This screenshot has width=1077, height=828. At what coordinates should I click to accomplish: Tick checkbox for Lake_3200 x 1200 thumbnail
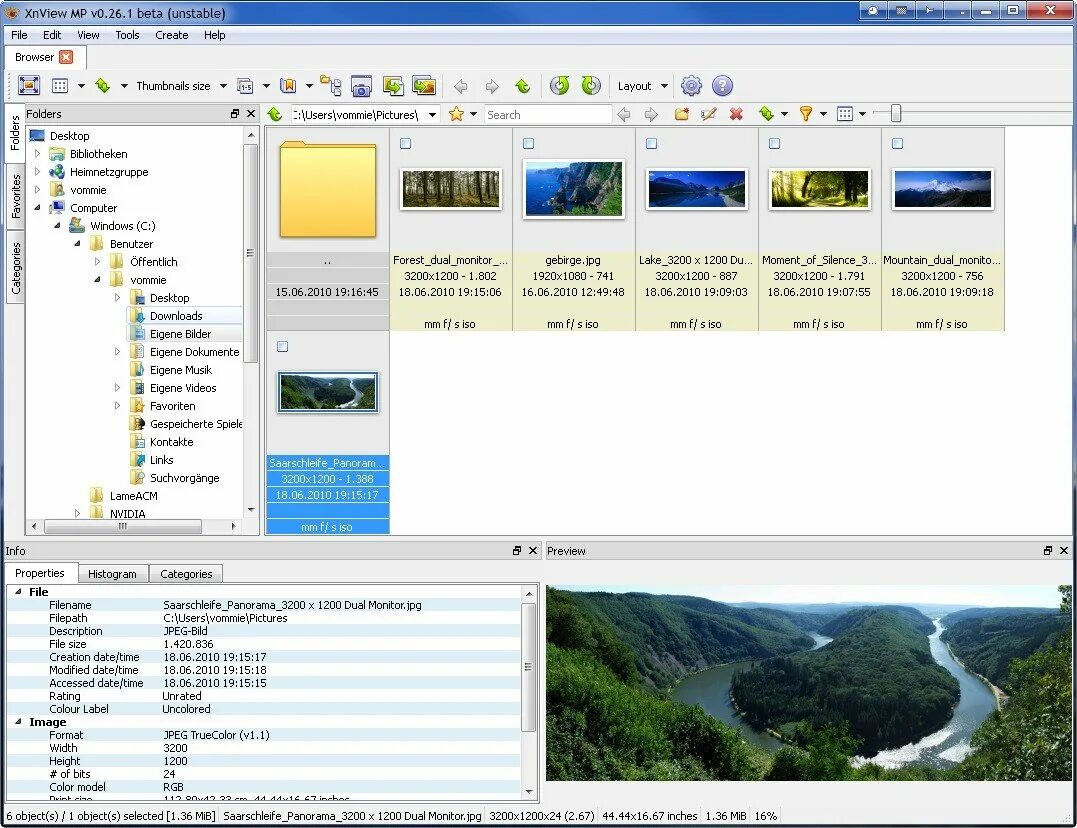click(651, 144)
